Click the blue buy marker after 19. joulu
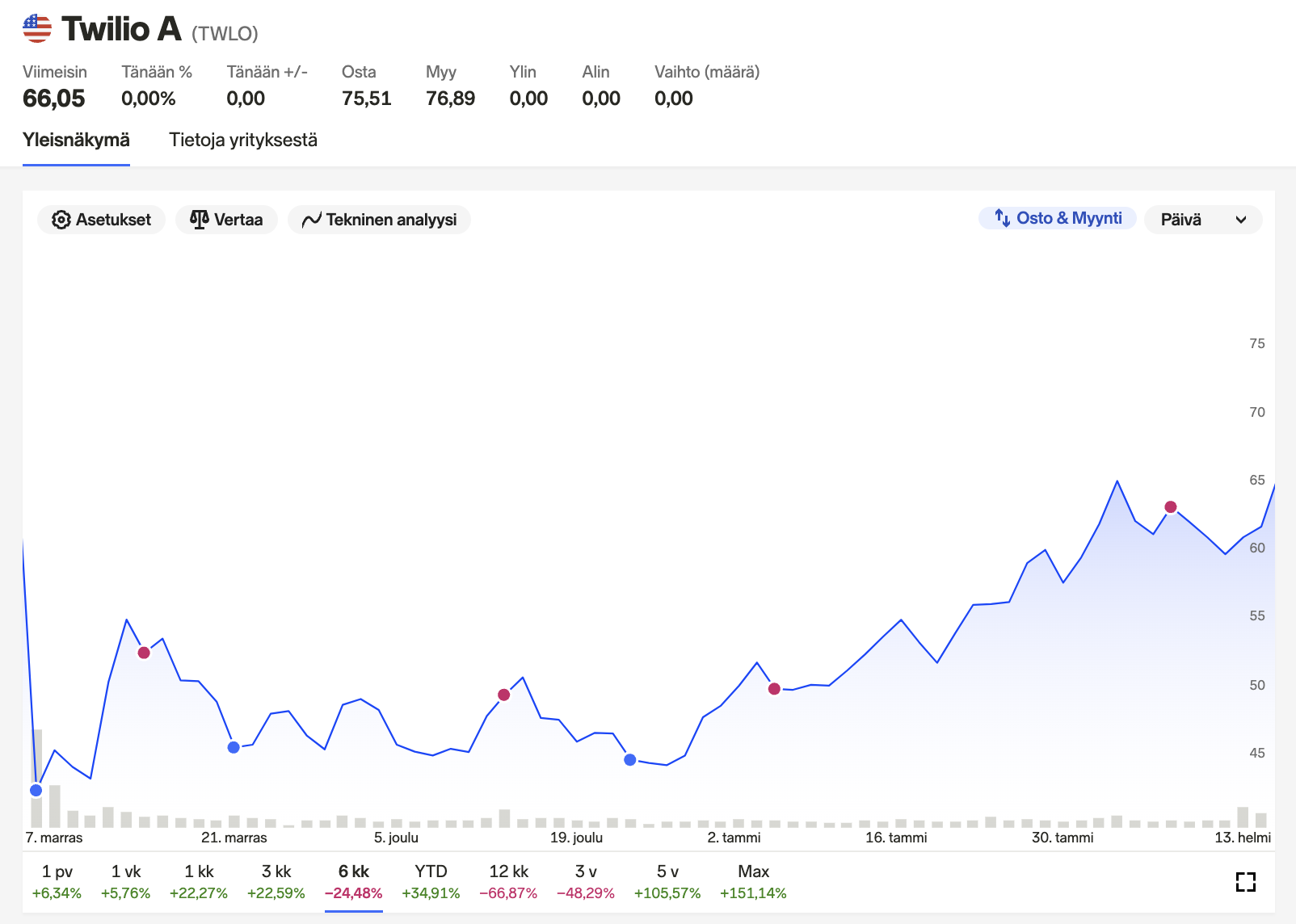This screenshot has height=924, width=1296. coord(630,759)
